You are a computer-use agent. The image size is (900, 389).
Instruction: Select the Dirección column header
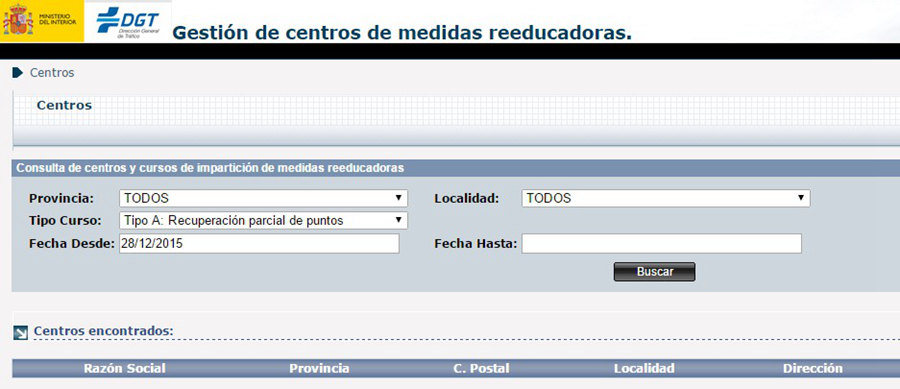(813, 368)
